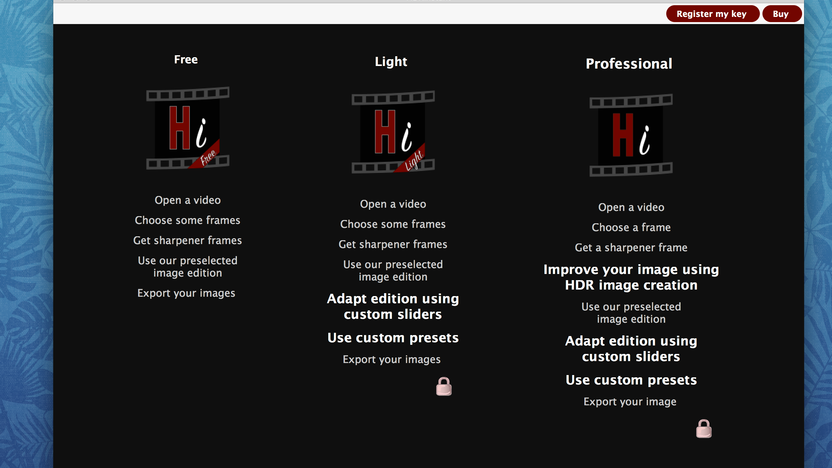Click 'Export your images' under the Light edition

pyautogui.click(x=392, y=359)
